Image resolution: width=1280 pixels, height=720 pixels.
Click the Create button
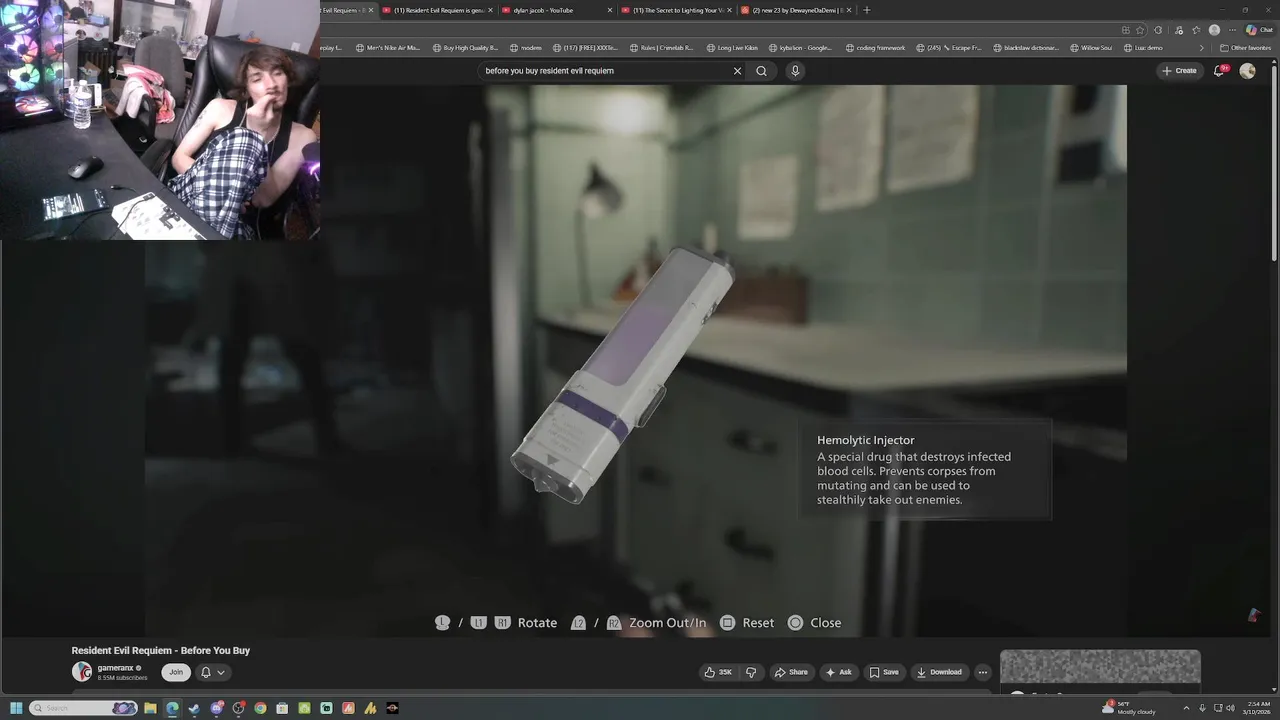tap(1179, 71)
